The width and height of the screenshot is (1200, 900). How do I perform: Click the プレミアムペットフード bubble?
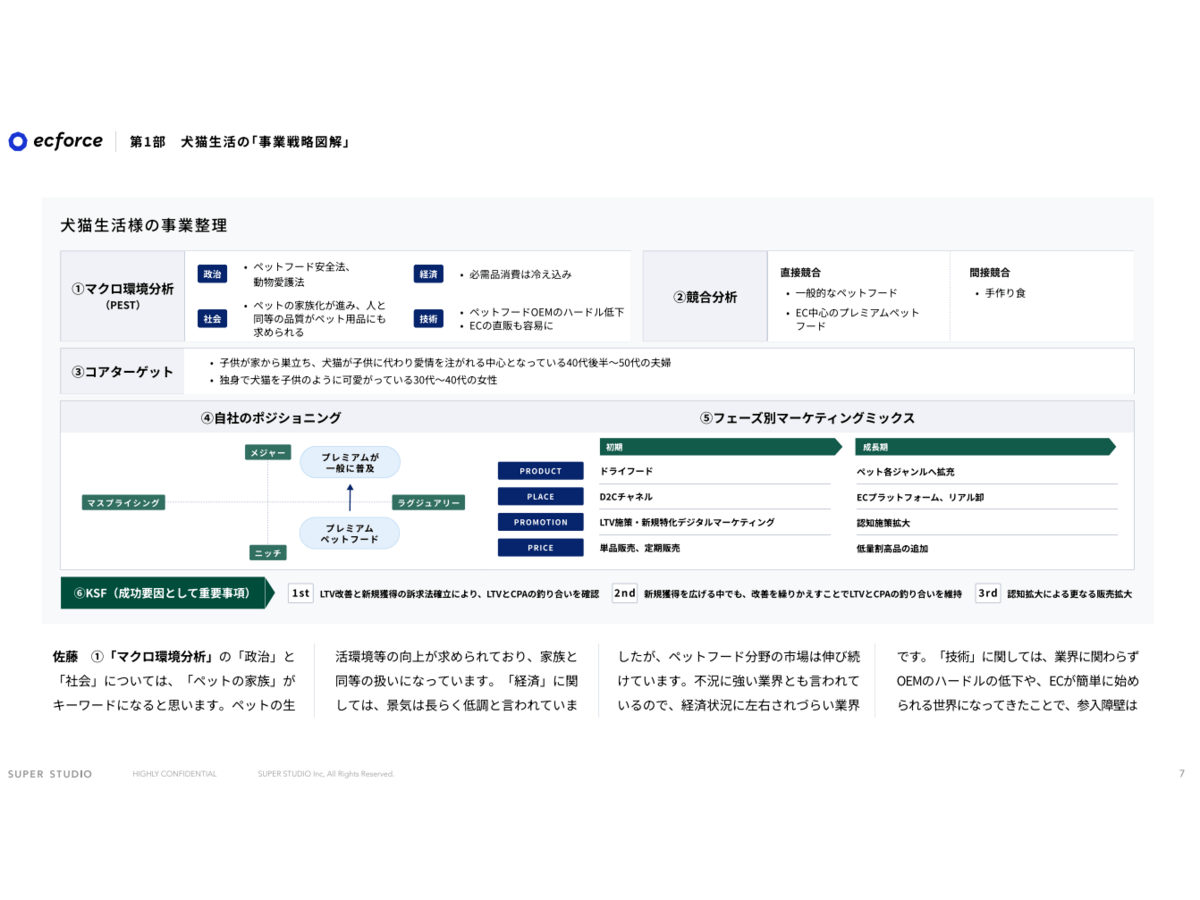[349, 533]
